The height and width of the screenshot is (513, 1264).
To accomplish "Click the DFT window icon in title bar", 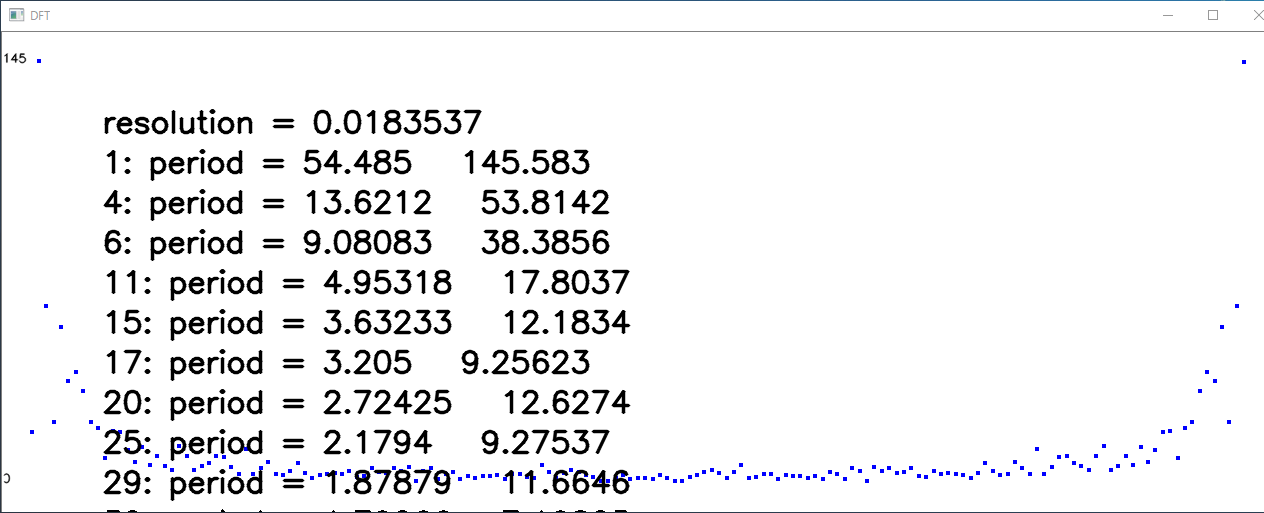I will pyautogui.click(x=15, y=15).
